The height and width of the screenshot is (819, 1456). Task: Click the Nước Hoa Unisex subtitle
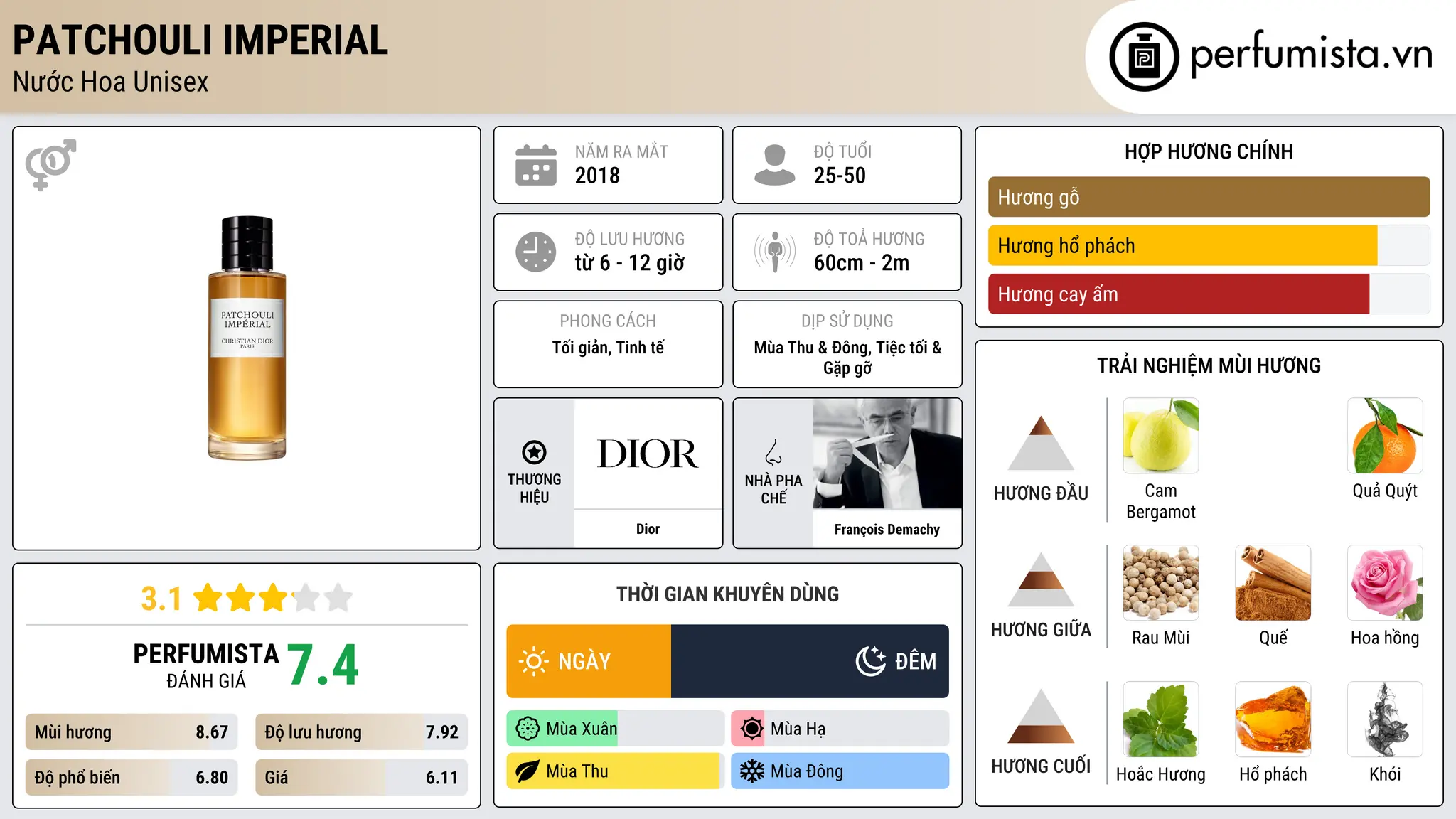(111, 82)
